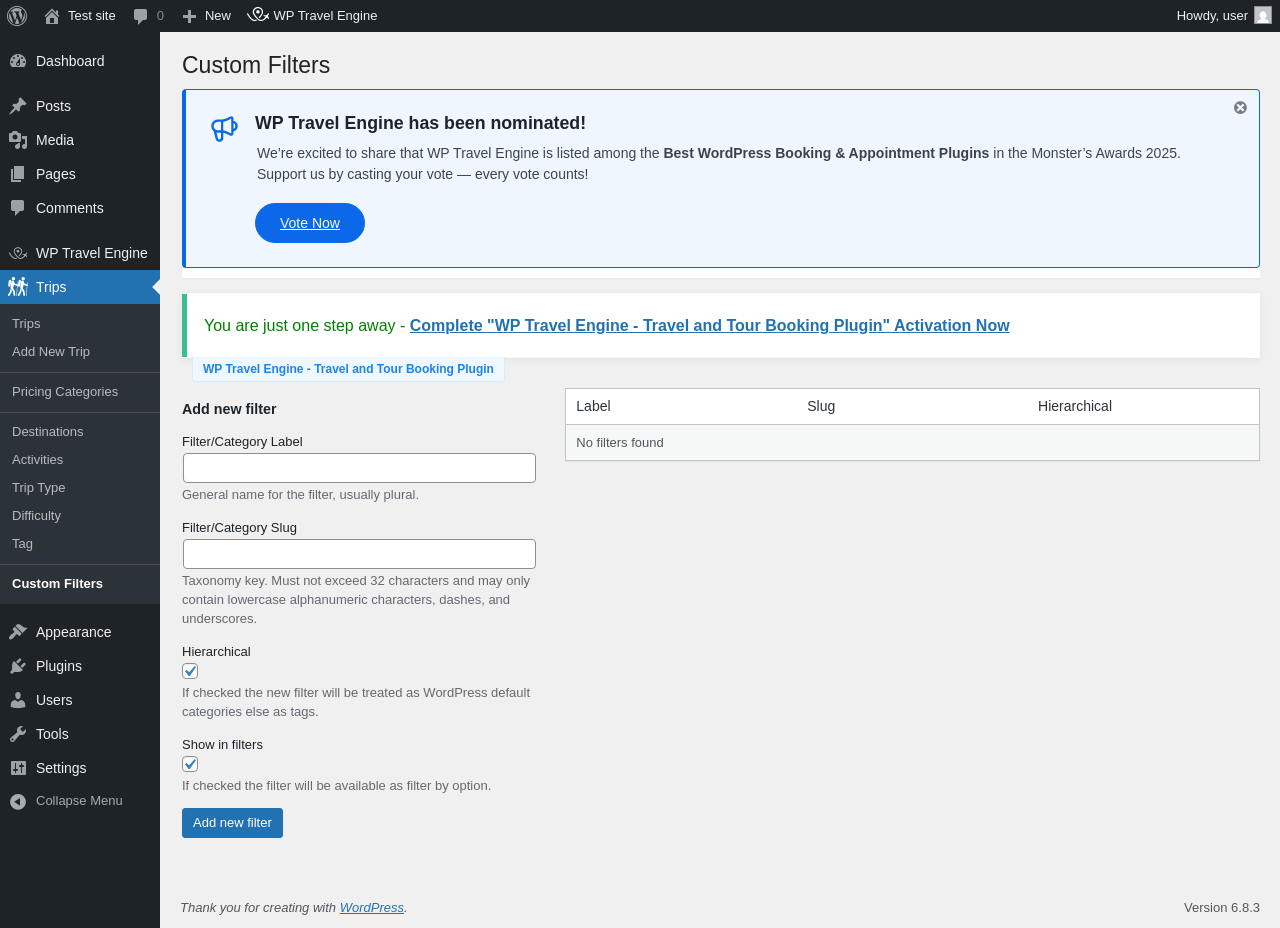Click the Settings sliders icon
Screen dimensions: 1280x928
[18, 768]
